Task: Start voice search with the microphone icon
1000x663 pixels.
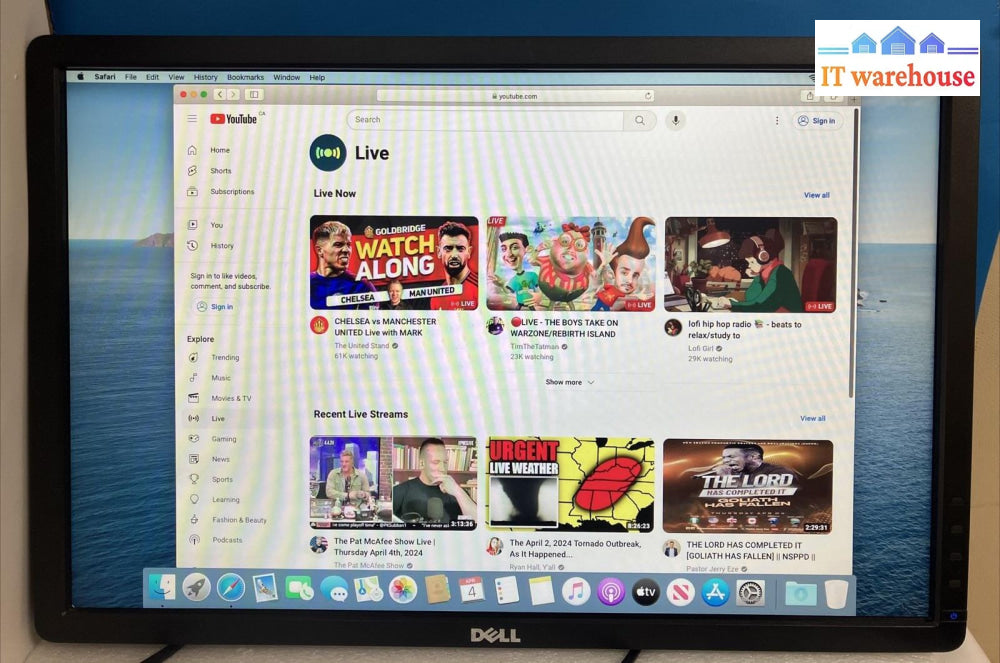Action: tap(676, 120)
